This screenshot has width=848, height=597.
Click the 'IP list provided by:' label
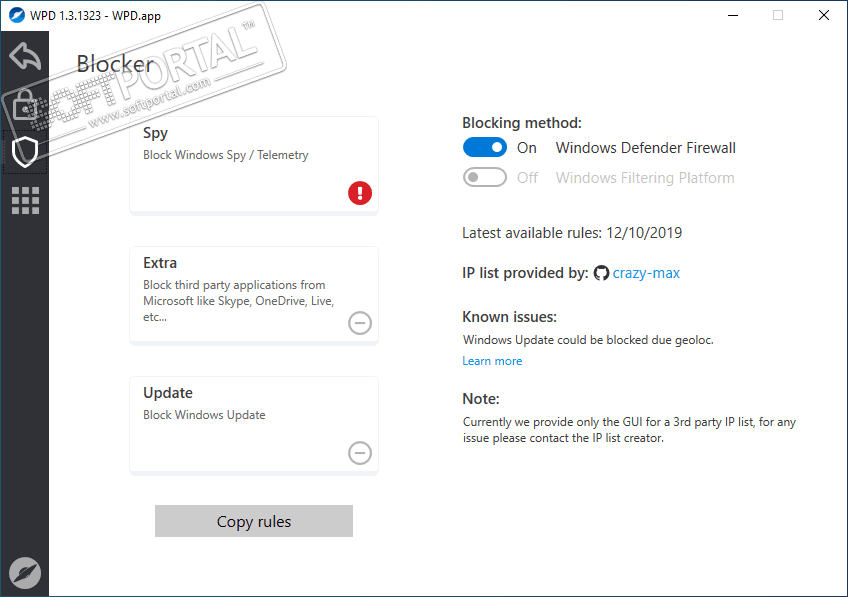pos(525,273)
